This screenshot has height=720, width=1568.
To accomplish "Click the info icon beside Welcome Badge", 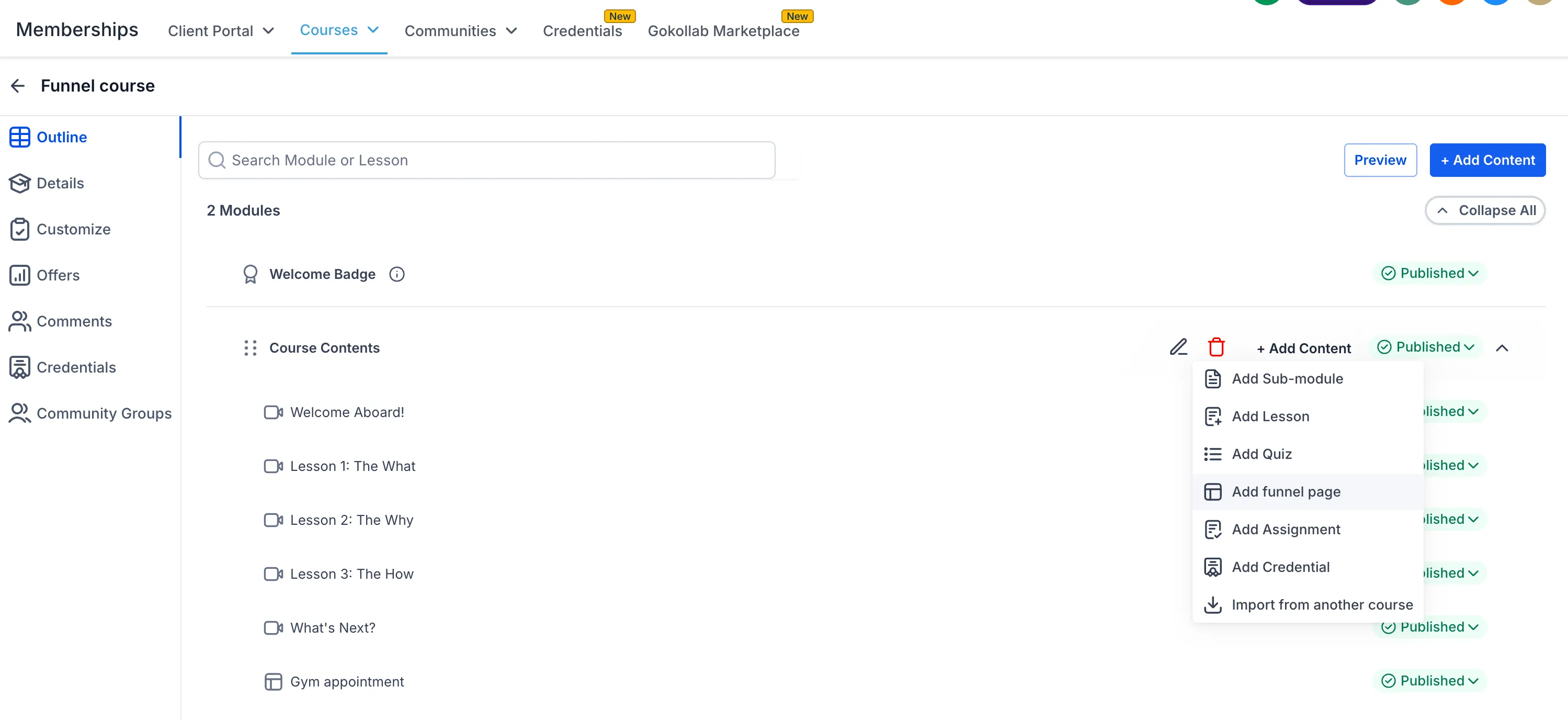I will (396, 274).
